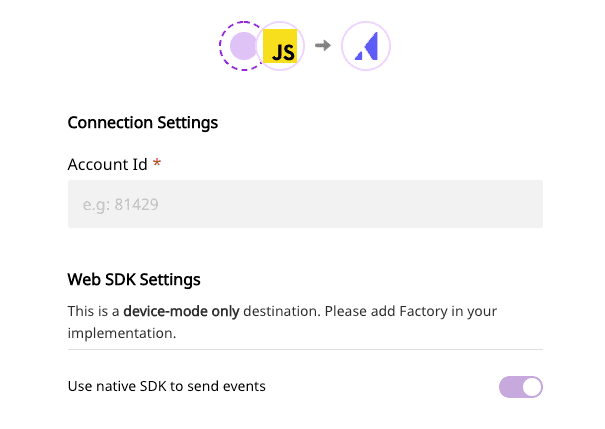Click the 'Use native SDK to send events' label
Image resolution: width=605 pixels, height=429 pixels.
pos(166,386)
